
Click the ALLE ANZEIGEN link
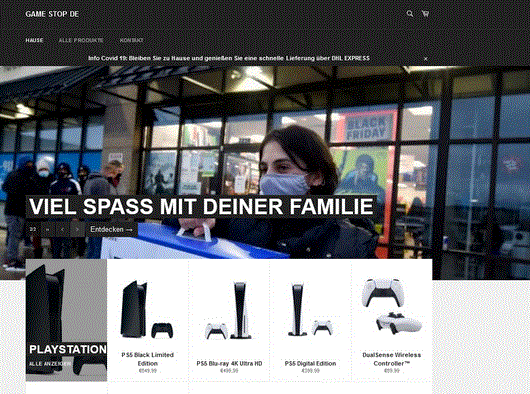50,364
